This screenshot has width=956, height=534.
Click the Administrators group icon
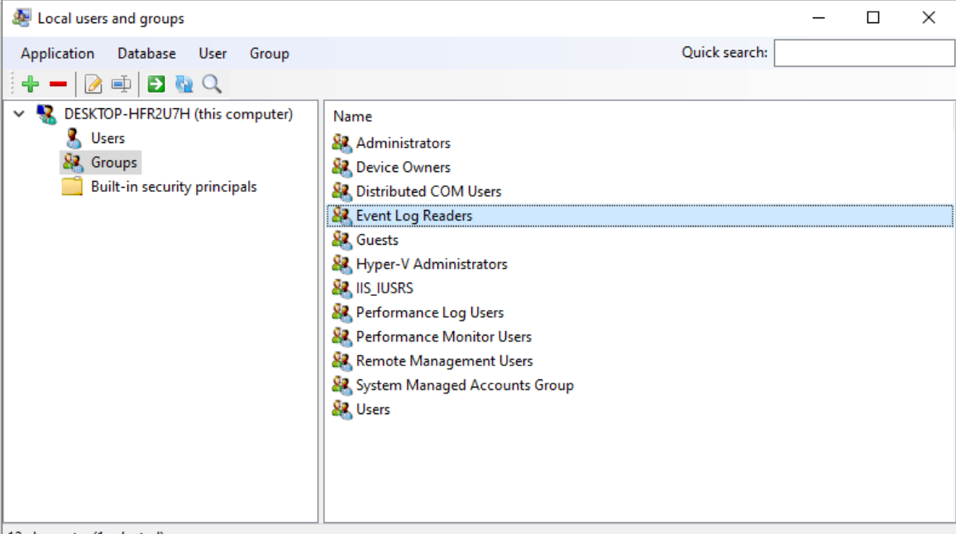pos(341,143)
